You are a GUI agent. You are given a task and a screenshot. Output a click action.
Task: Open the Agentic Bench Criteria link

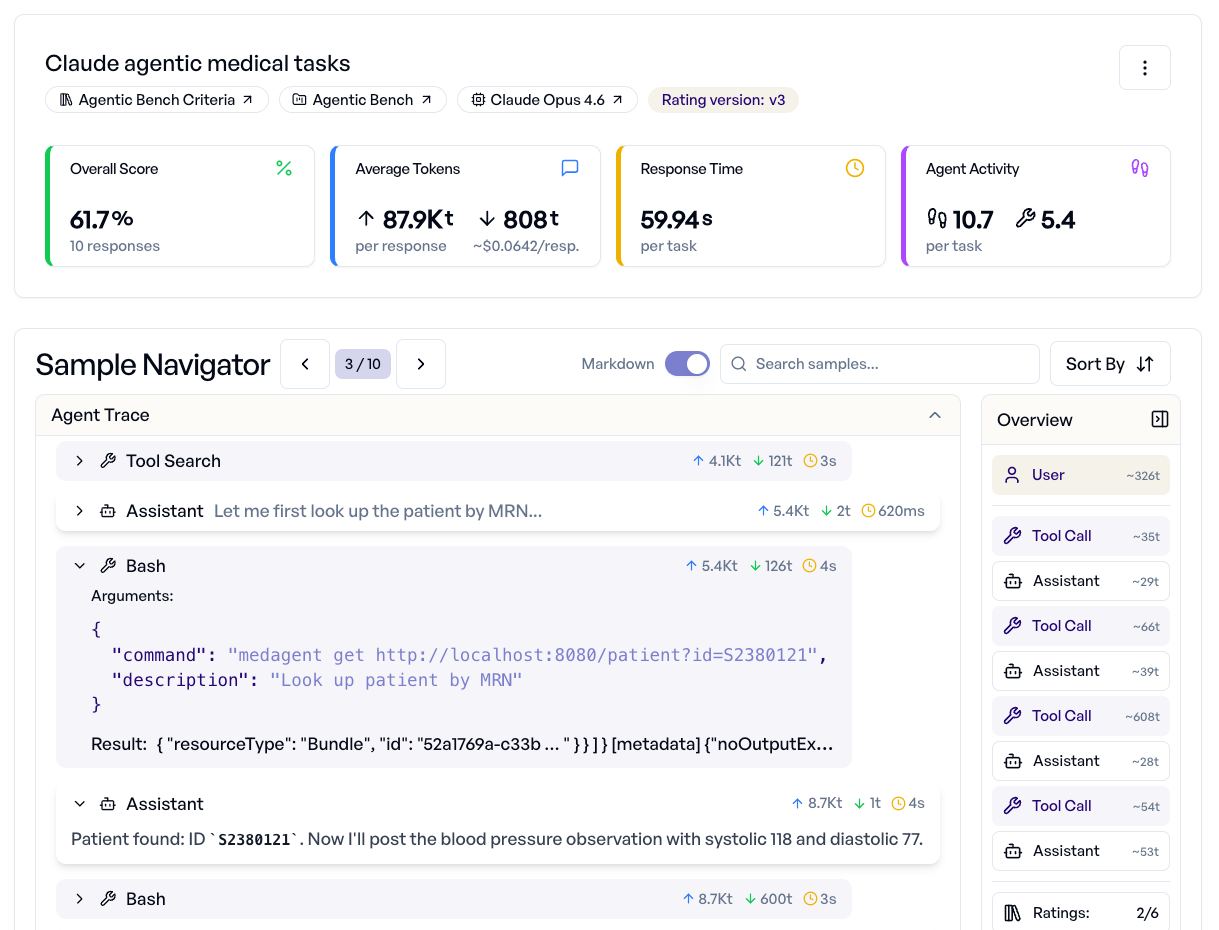(x=157, y=100)
